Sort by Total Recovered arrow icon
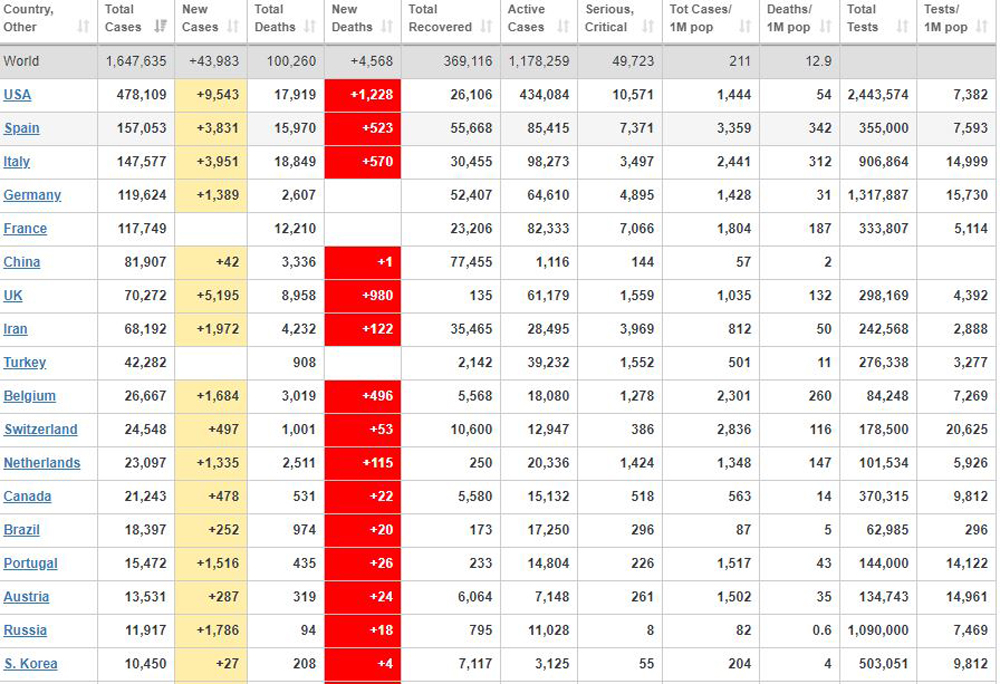This screenshot has height=684, width=1000. coord(487,26)
